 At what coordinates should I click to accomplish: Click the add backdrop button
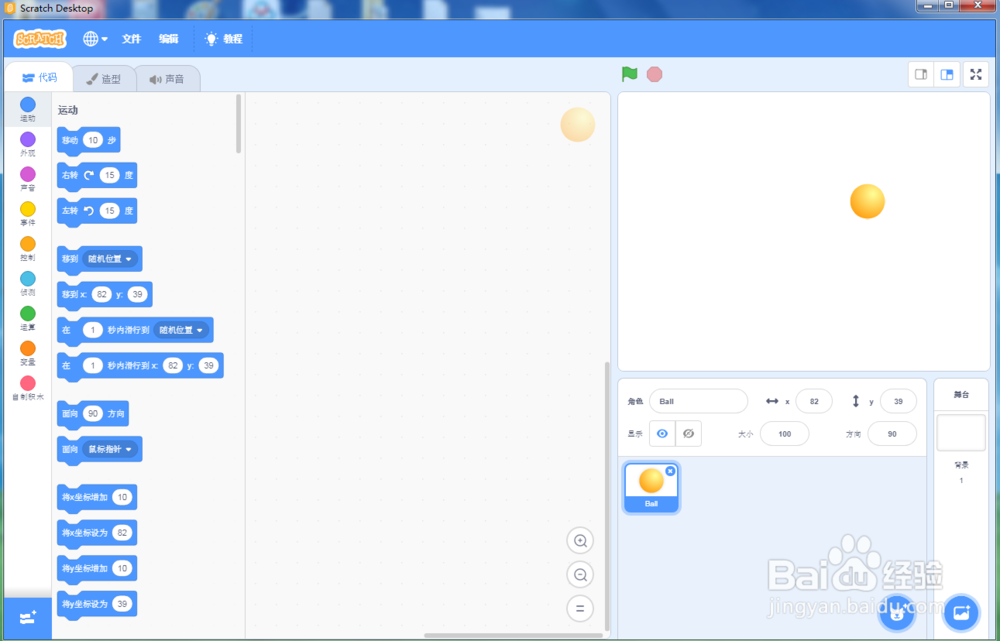(x=961, y=613)
